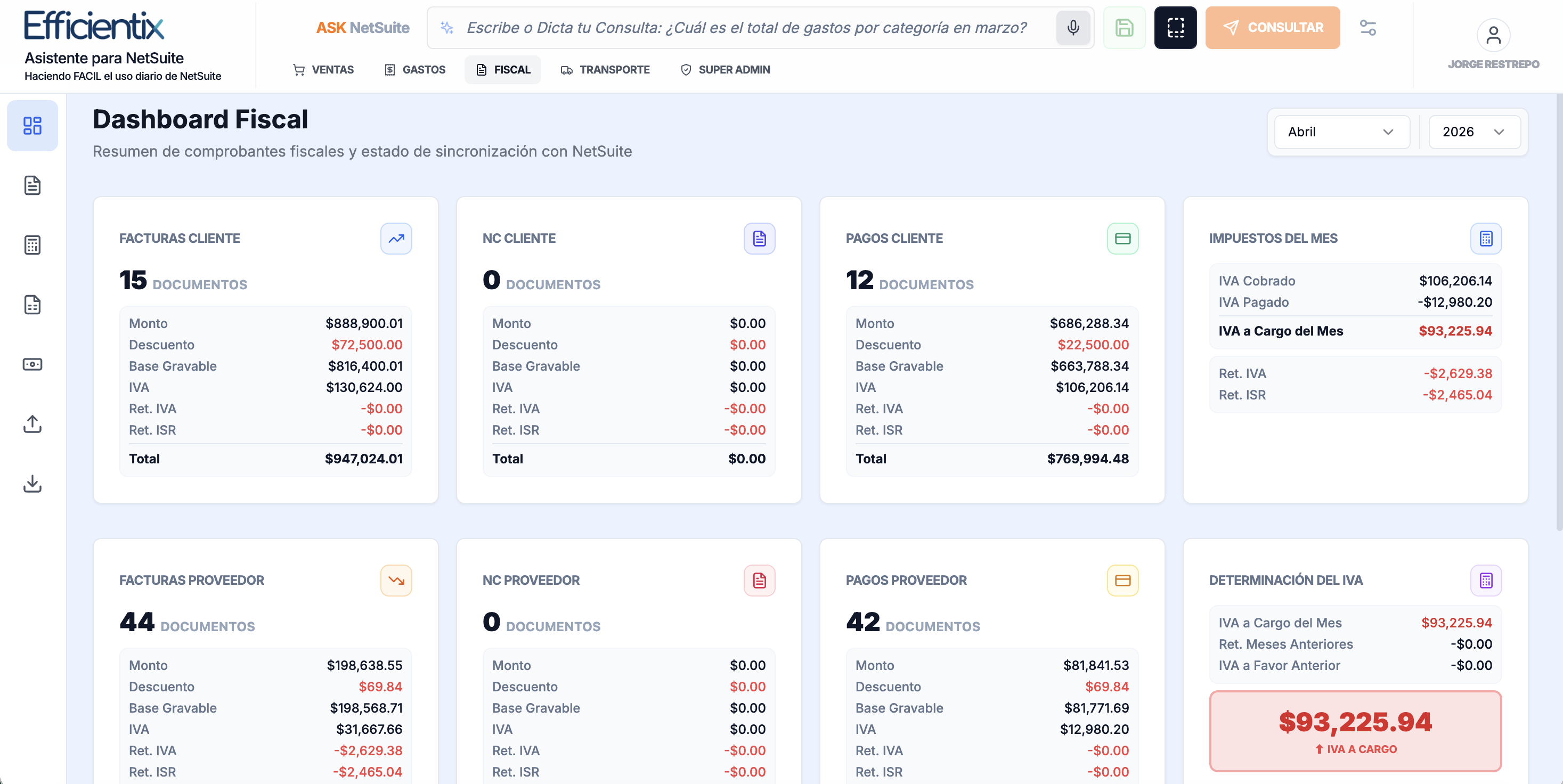Open the report file icon below the calculator
This screenshot has height=784, width=1563.
pos(32,305)
